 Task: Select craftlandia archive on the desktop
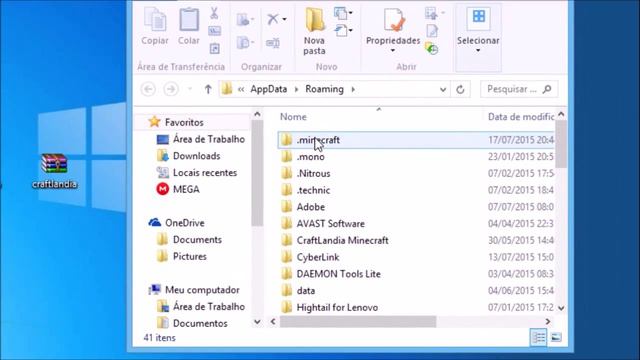[x=54, y=171]
